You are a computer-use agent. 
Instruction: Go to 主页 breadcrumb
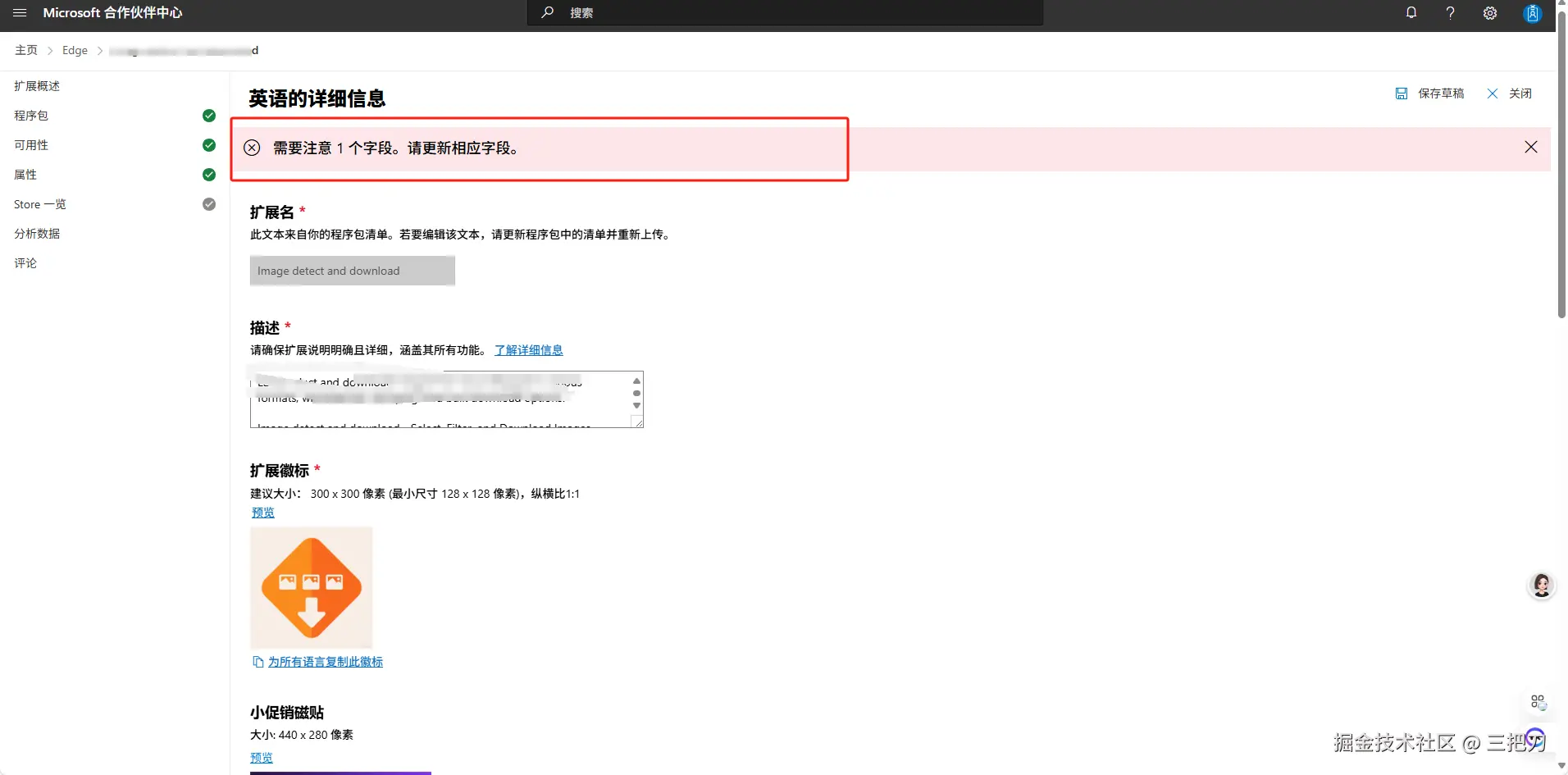click(x=26, y=50)
